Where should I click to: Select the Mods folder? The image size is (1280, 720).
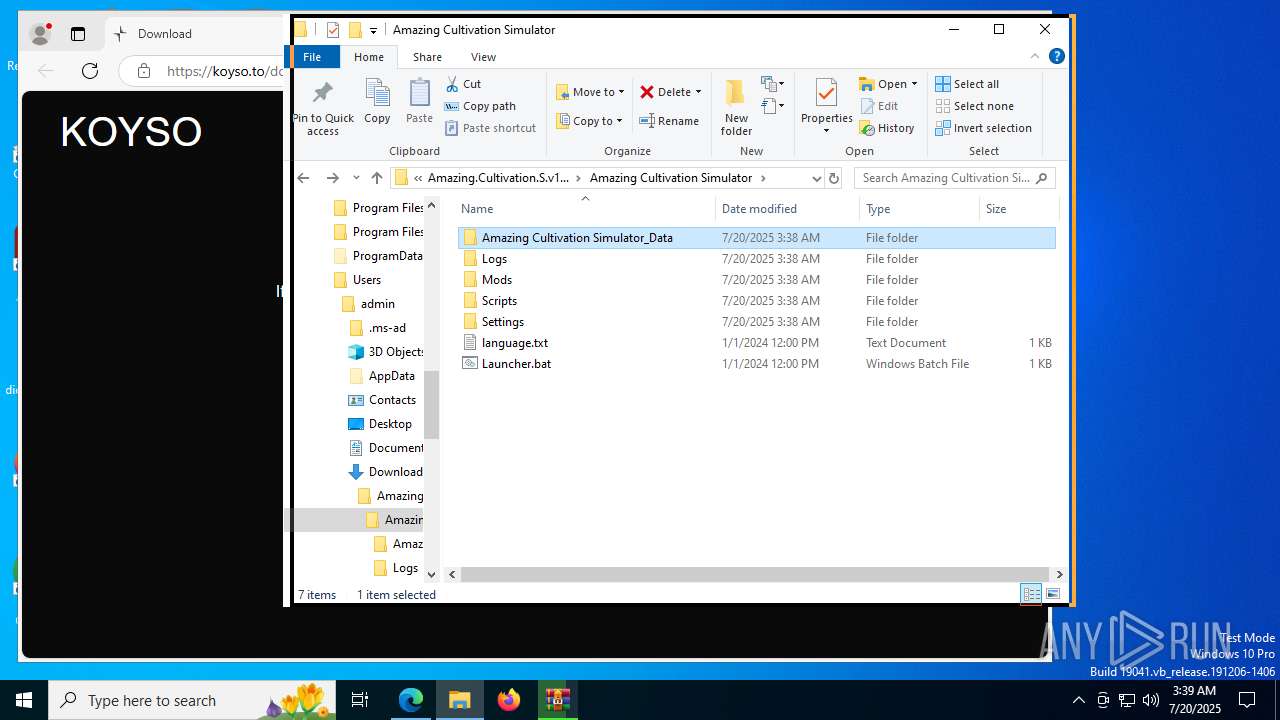click(756, 280)
